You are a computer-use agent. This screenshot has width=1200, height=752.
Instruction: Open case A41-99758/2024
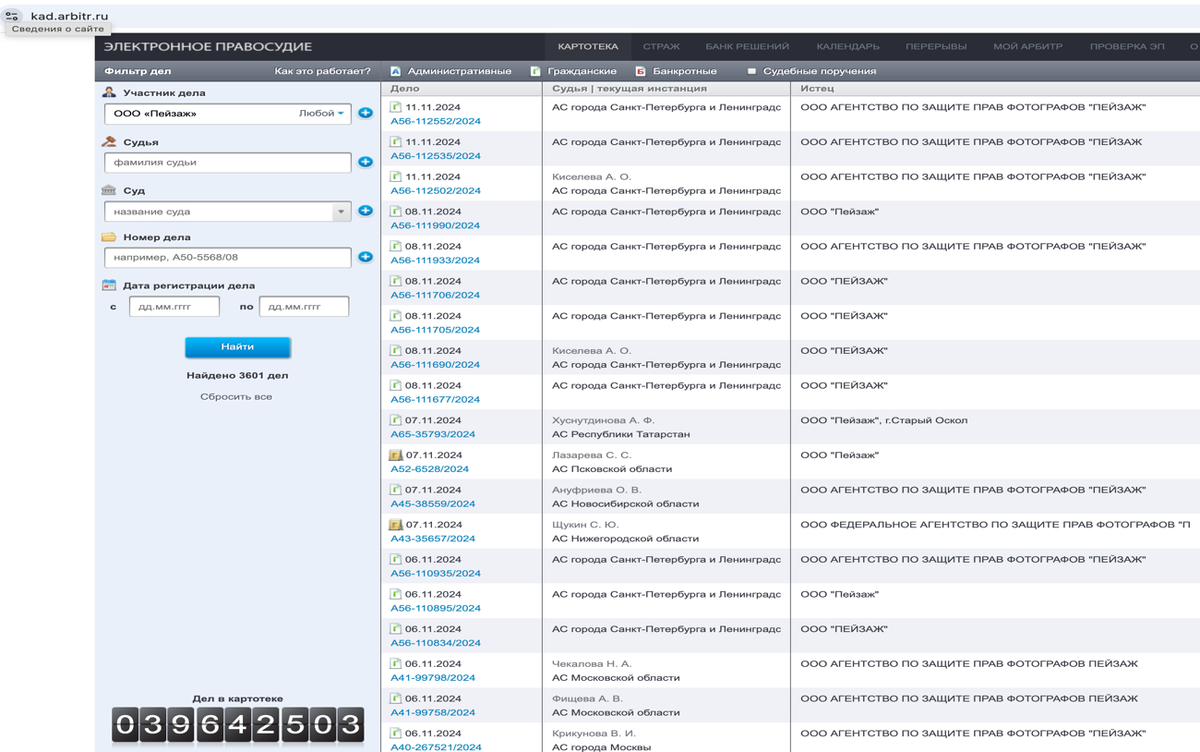pyautogui.click(x=432, y=712)
